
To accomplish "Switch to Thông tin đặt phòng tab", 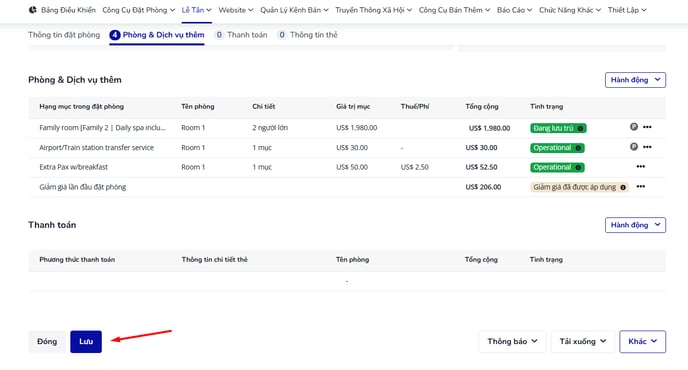I will coord(64,35).
